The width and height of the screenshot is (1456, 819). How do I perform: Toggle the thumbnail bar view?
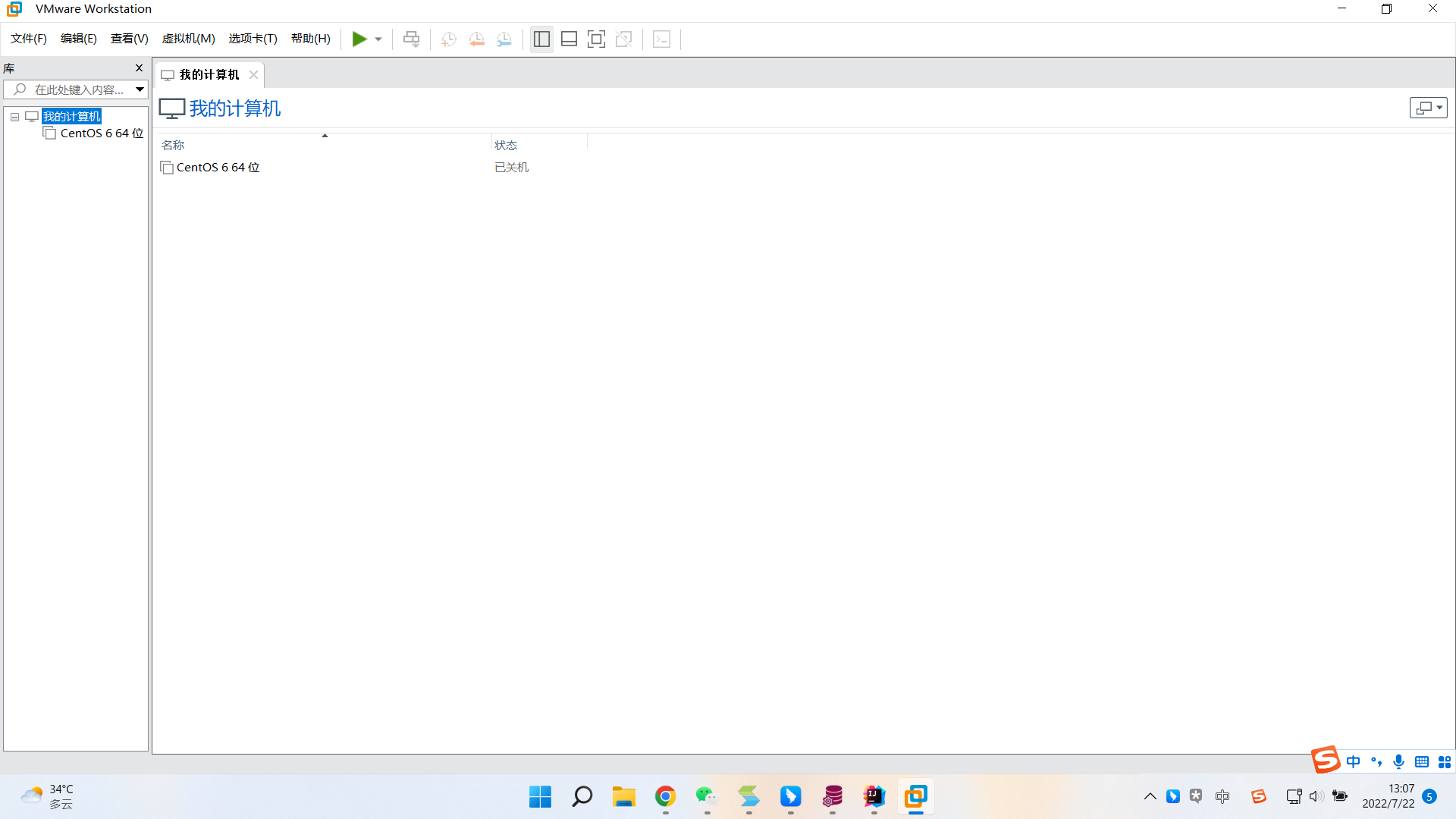click(569, 39)
